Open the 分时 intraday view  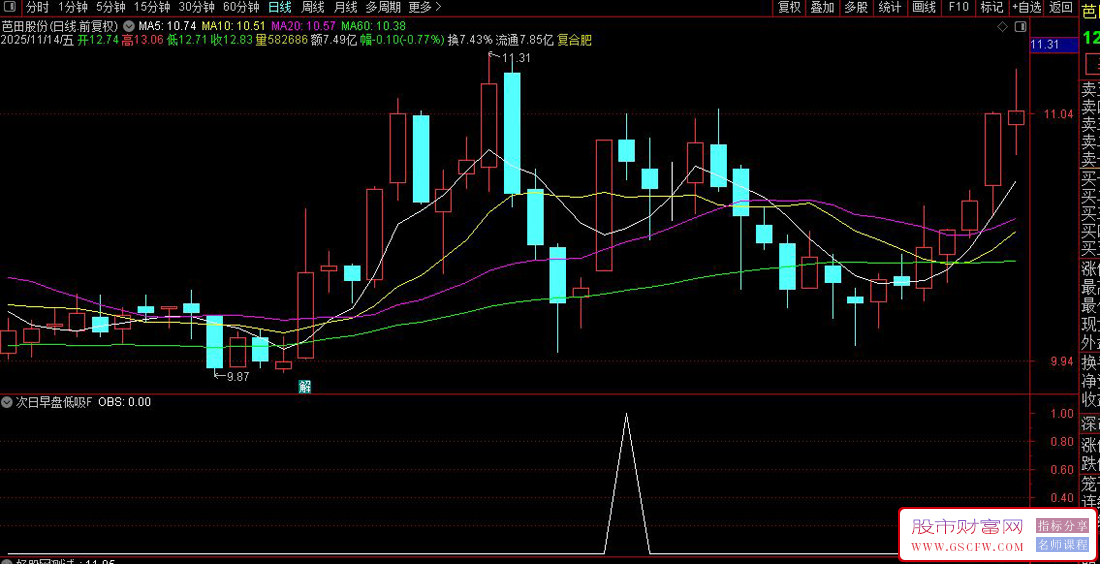pyautogui.click(x=37, y=7)
